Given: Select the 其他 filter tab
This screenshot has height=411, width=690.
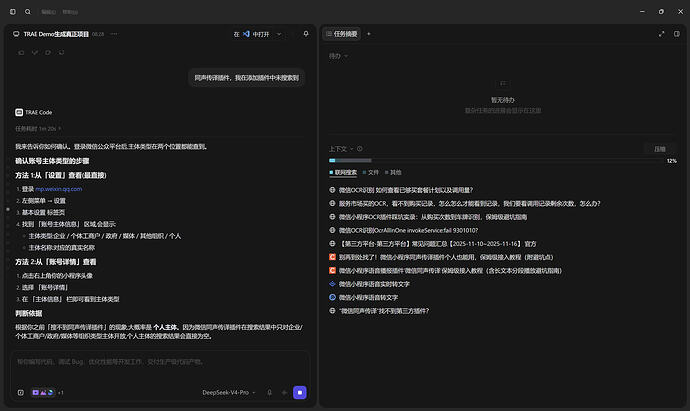Looking at the screenshot, I should coord(393,172).
